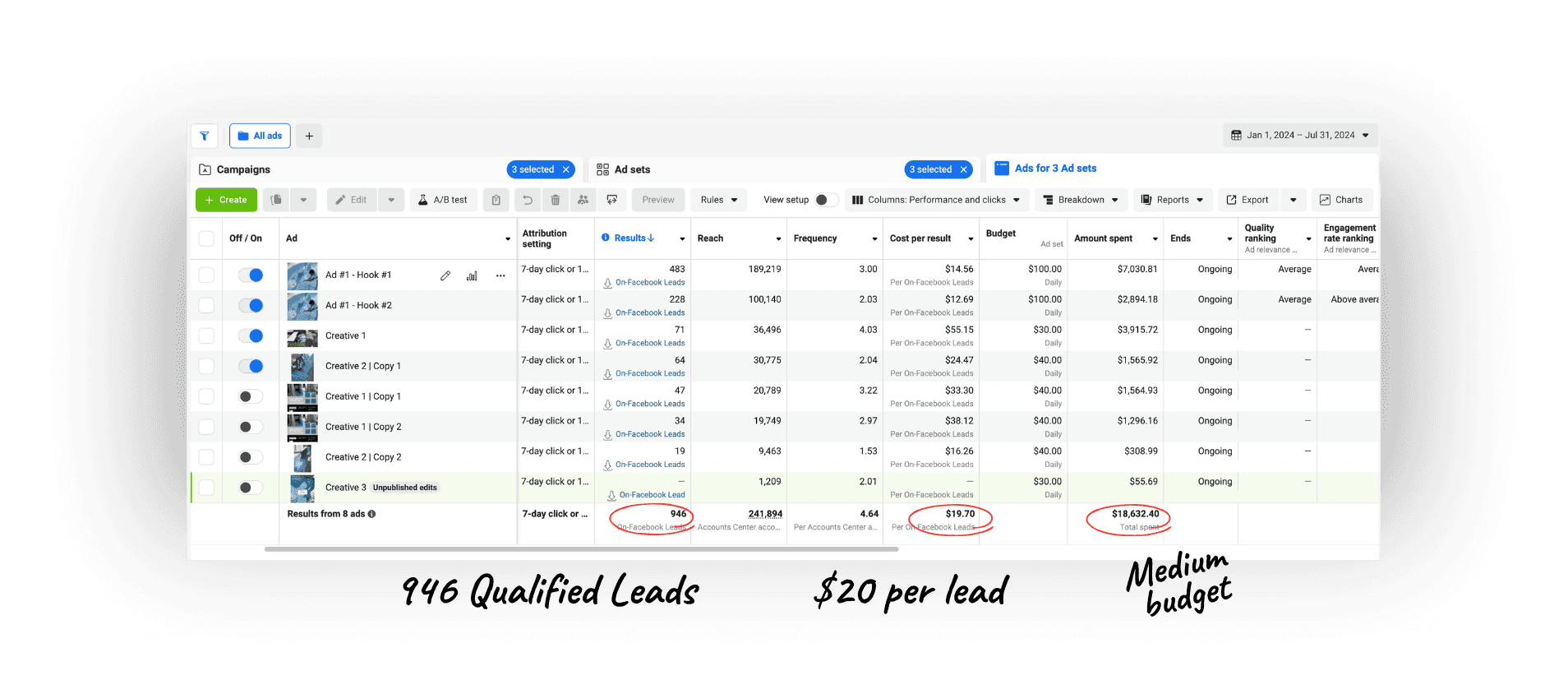Screen dimensions: 1568x694
Task: Clear the Campaigns 3 selected filter
Action: (566, 169)
